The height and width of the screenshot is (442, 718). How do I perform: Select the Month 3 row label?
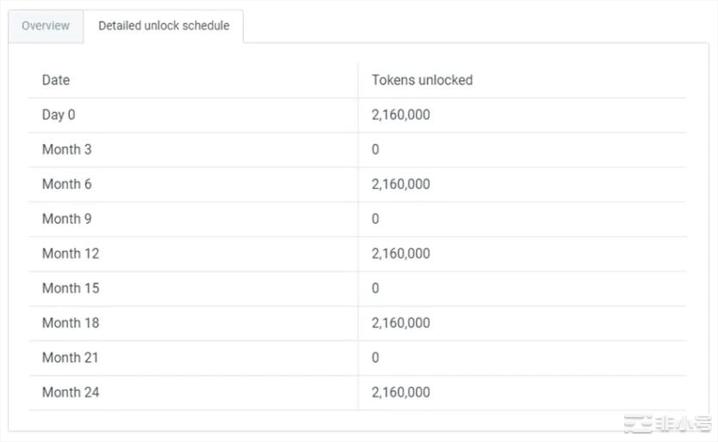click(66, 149)
